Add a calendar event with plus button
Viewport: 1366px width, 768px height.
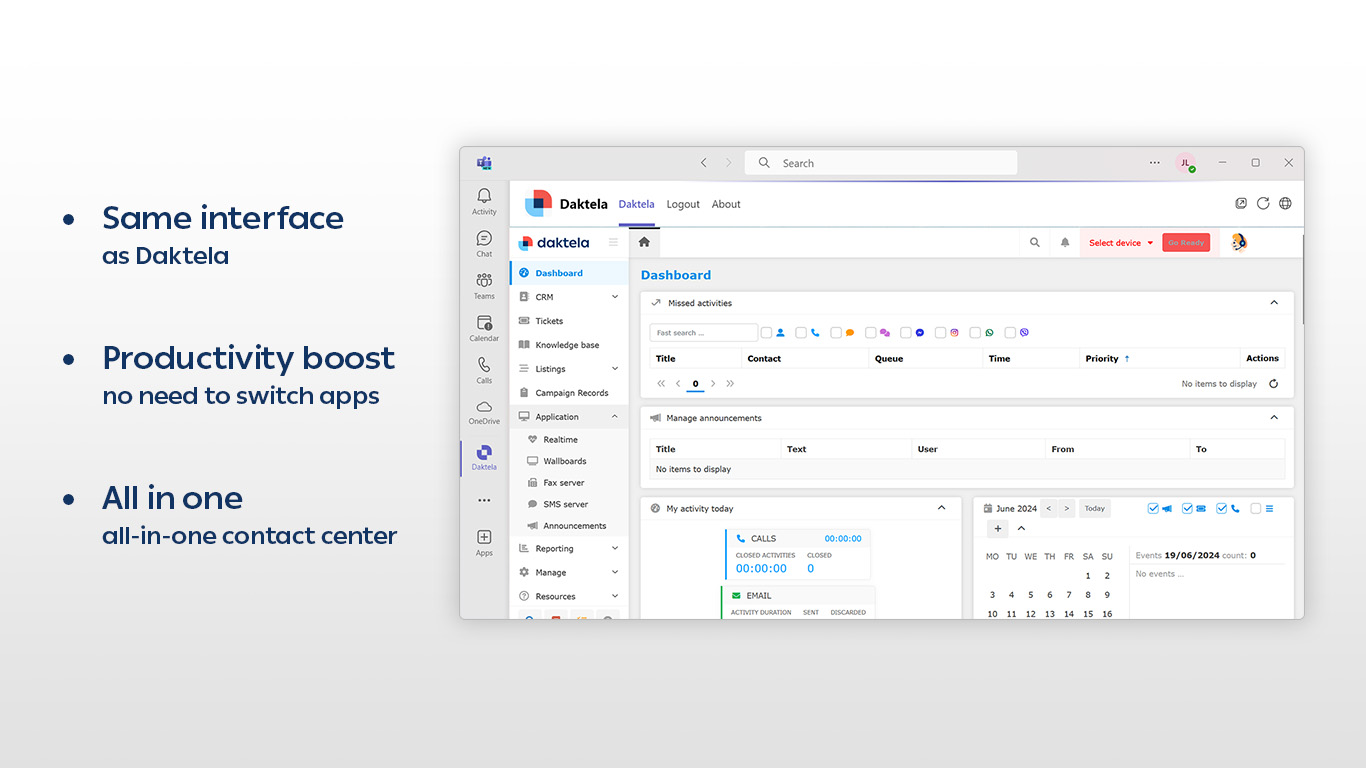998,529
